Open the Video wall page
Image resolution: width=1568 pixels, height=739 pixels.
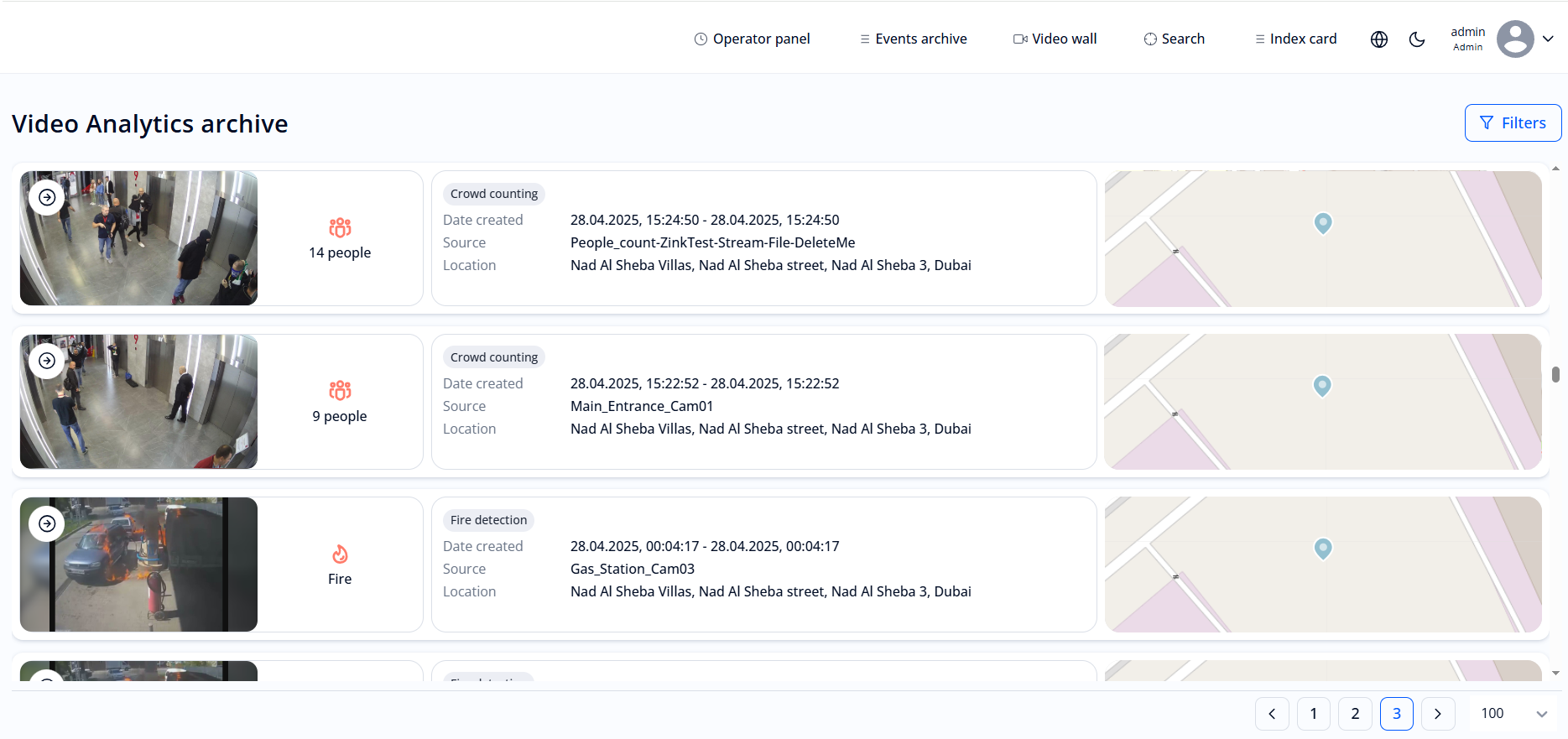coord(1055,39)
